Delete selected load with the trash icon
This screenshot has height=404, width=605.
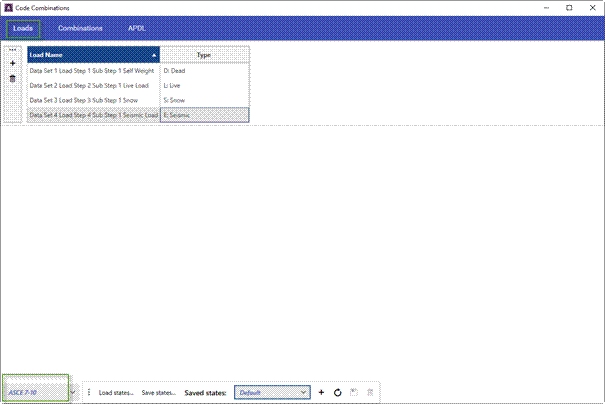click(12, 79)
